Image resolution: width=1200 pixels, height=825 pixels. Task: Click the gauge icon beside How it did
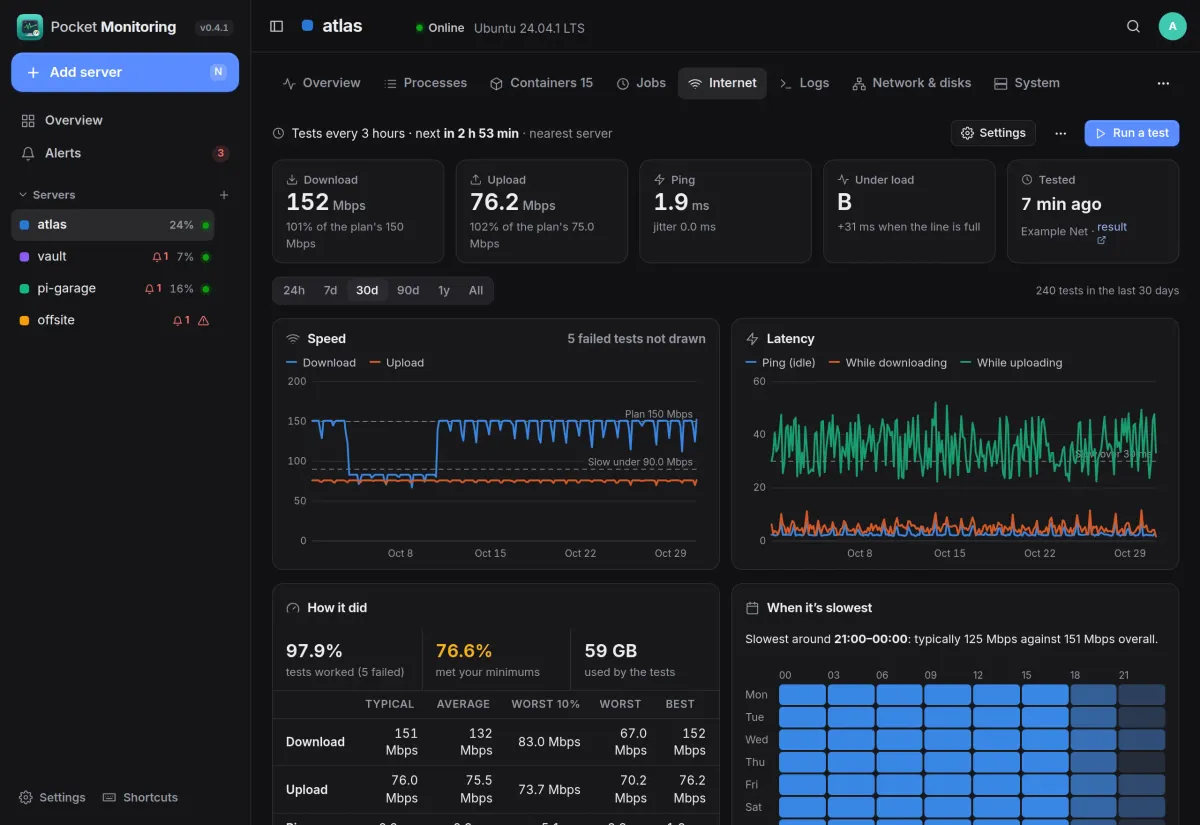[293, 608]
